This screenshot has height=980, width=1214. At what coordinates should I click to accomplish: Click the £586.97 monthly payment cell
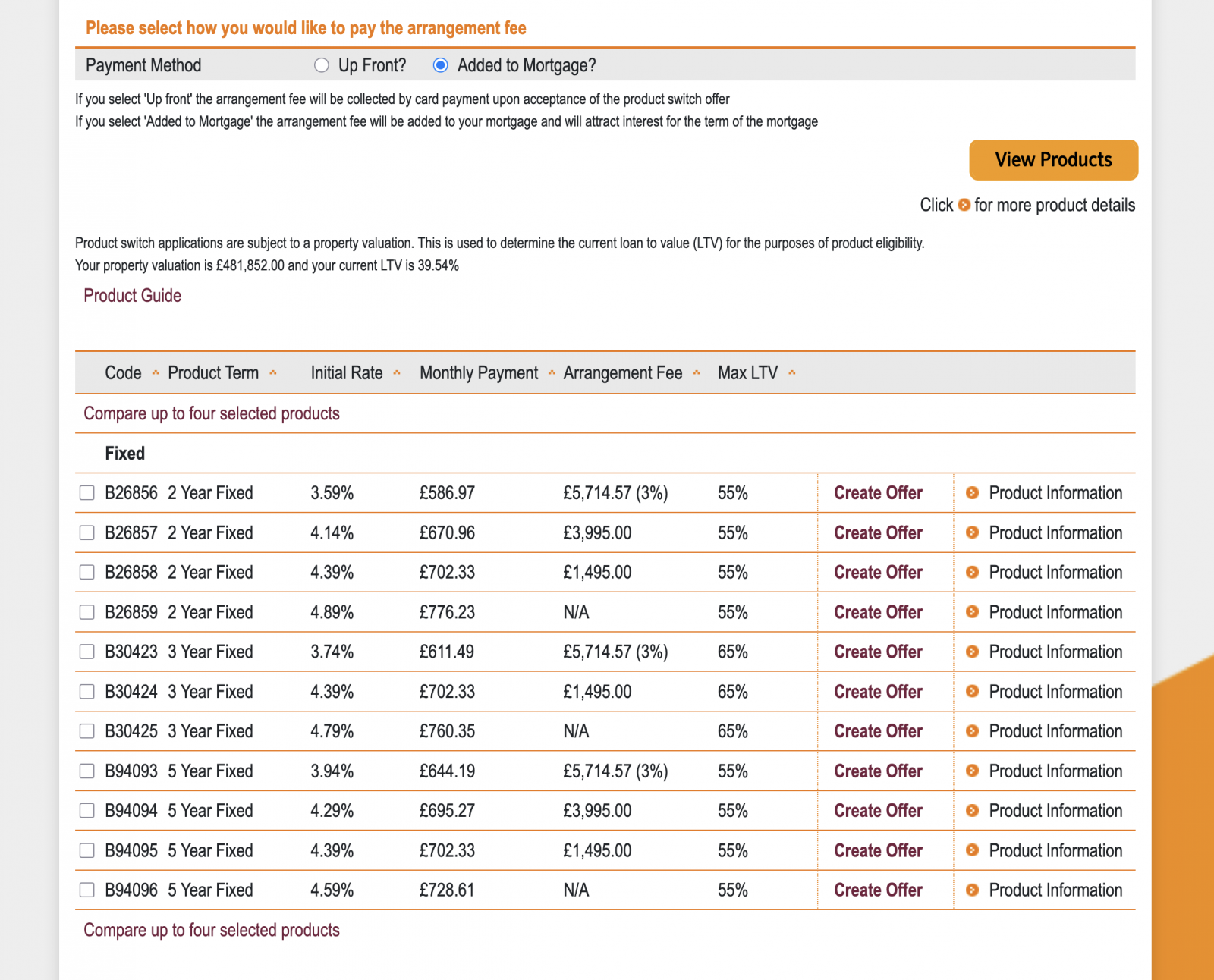[447, 493]
